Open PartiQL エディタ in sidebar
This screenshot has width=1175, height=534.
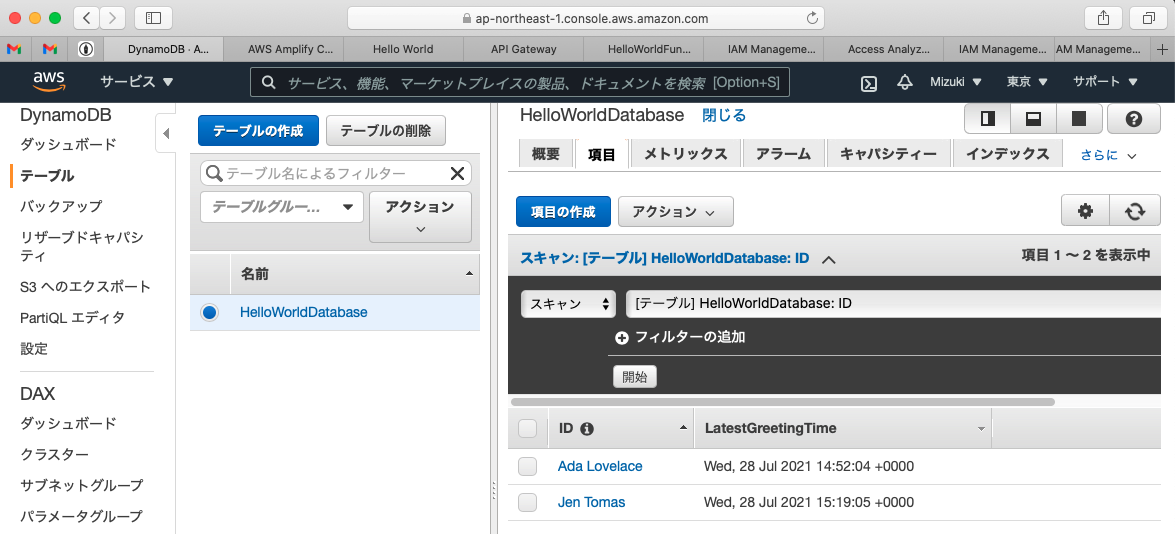[72, 318]
